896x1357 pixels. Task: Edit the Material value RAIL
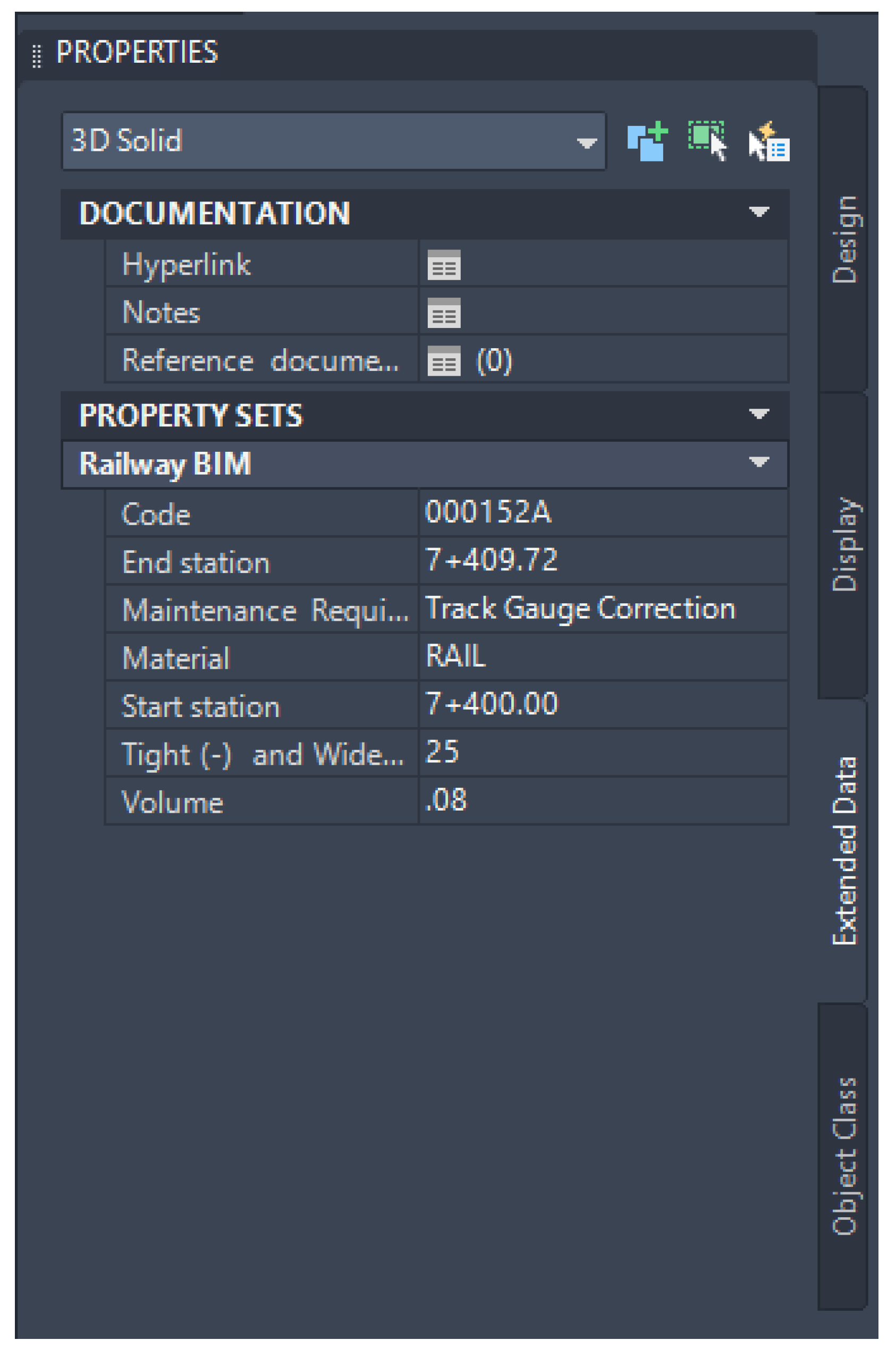click(603, 656)
